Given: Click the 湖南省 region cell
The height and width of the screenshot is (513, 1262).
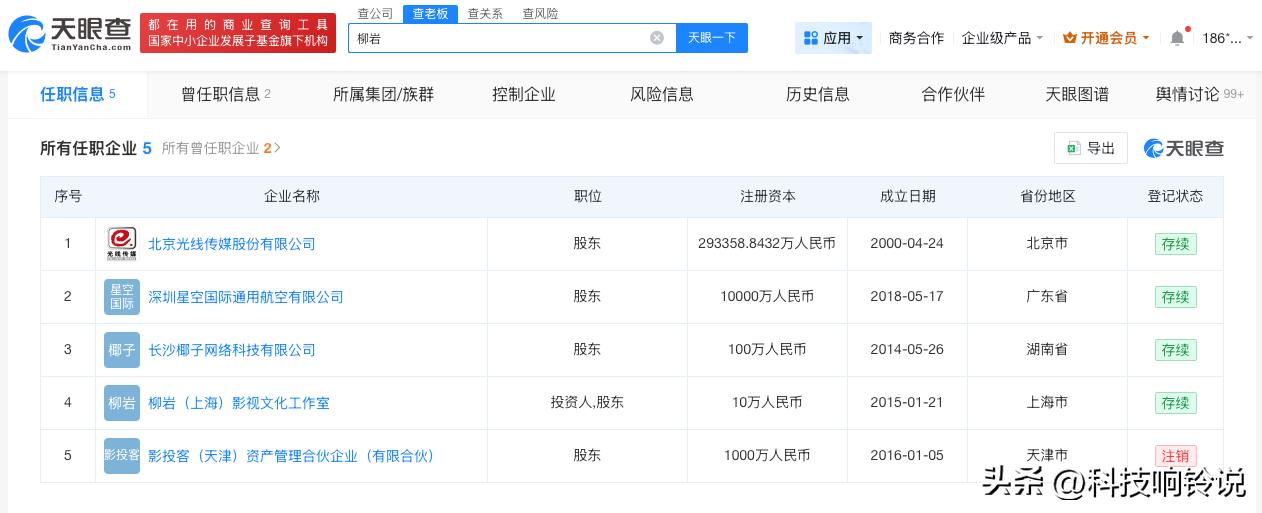Looking at the screenshot, I should (x=1047, y=349).
